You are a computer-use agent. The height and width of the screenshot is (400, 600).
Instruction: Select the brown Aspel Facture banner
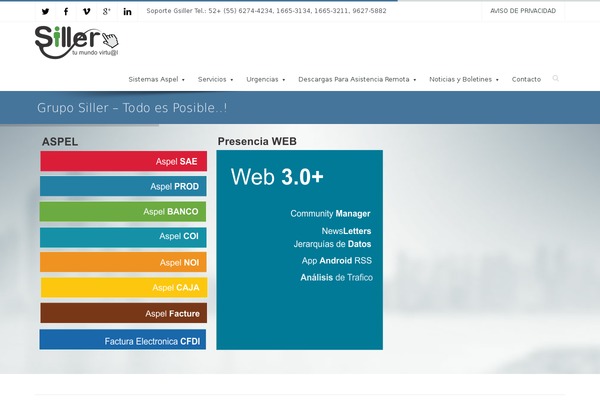124,313
